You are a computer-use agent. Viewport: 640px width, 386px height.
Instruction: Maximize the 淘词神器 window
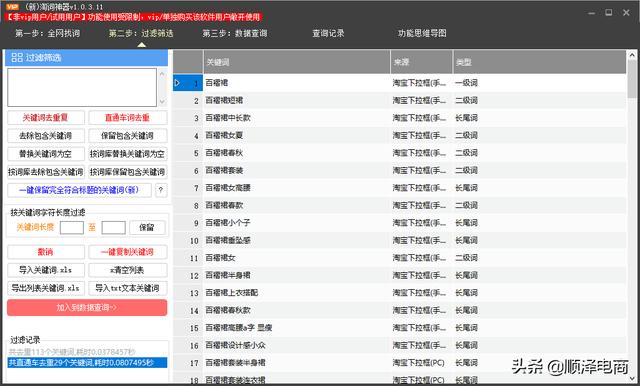tap(609, 13)
